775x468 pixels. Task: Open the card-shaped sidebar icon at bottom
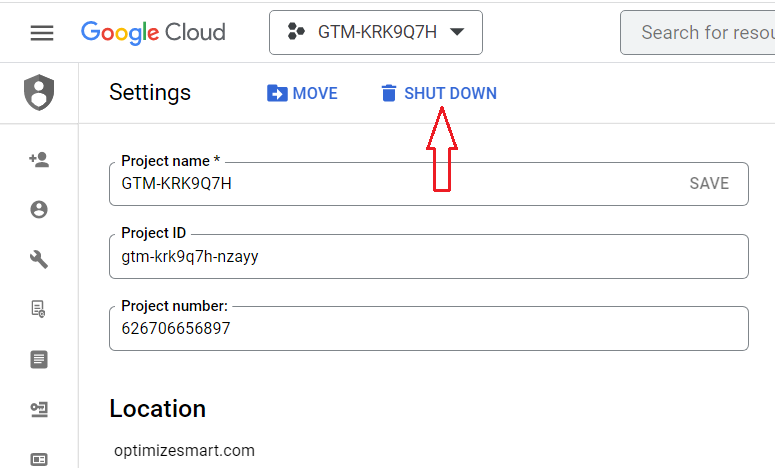(39, 459)
